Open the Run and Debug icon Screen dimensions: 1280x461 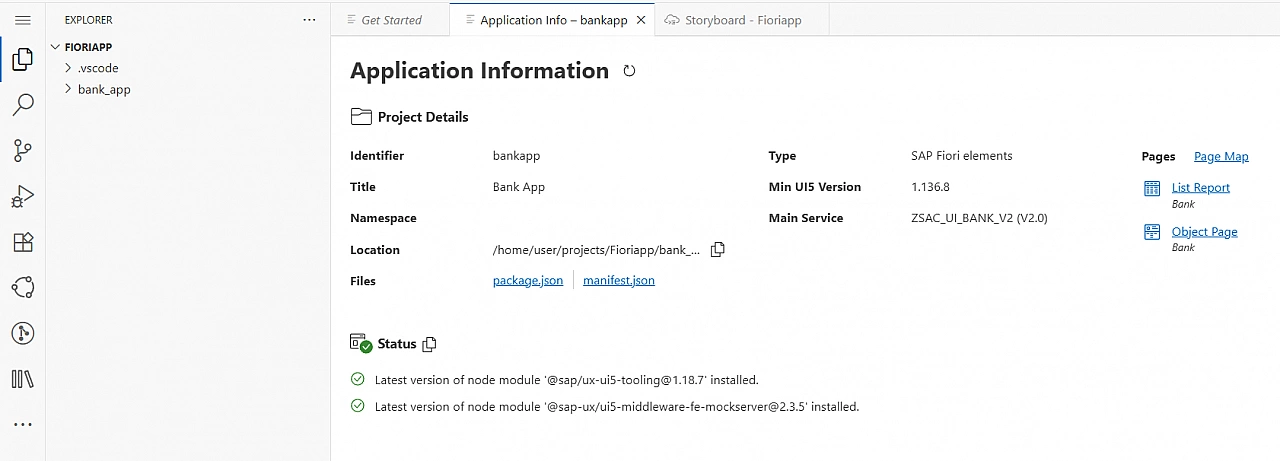(23, 197)
